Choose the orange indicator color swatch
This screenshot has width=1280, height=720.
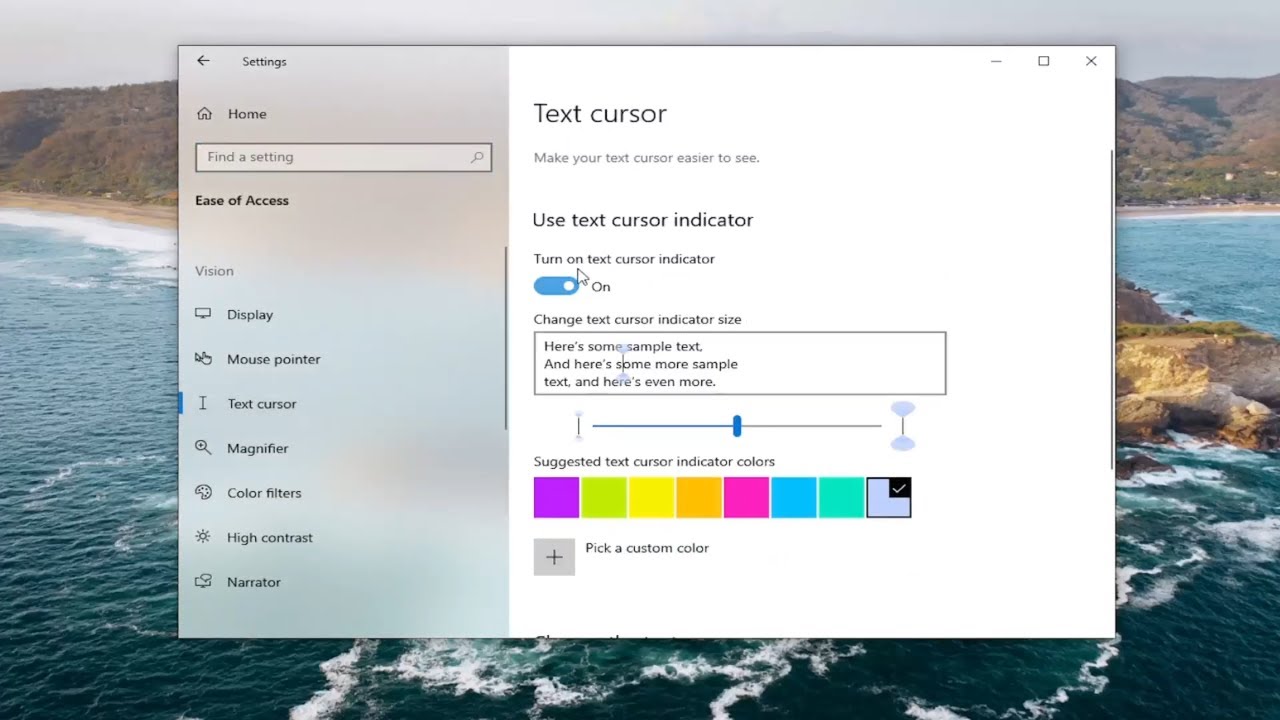pyautogui.click(x=699, y=497)
